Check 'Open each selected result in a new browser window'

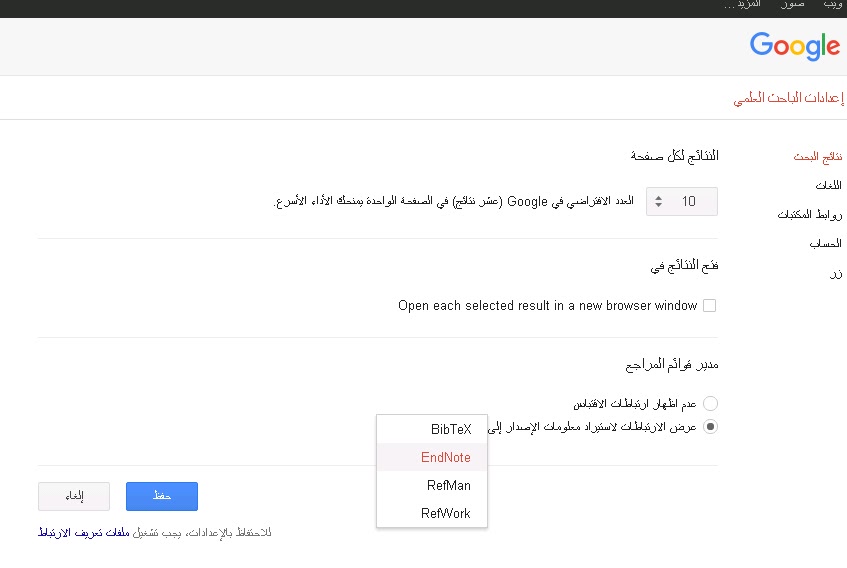click(x=709, y=306)
